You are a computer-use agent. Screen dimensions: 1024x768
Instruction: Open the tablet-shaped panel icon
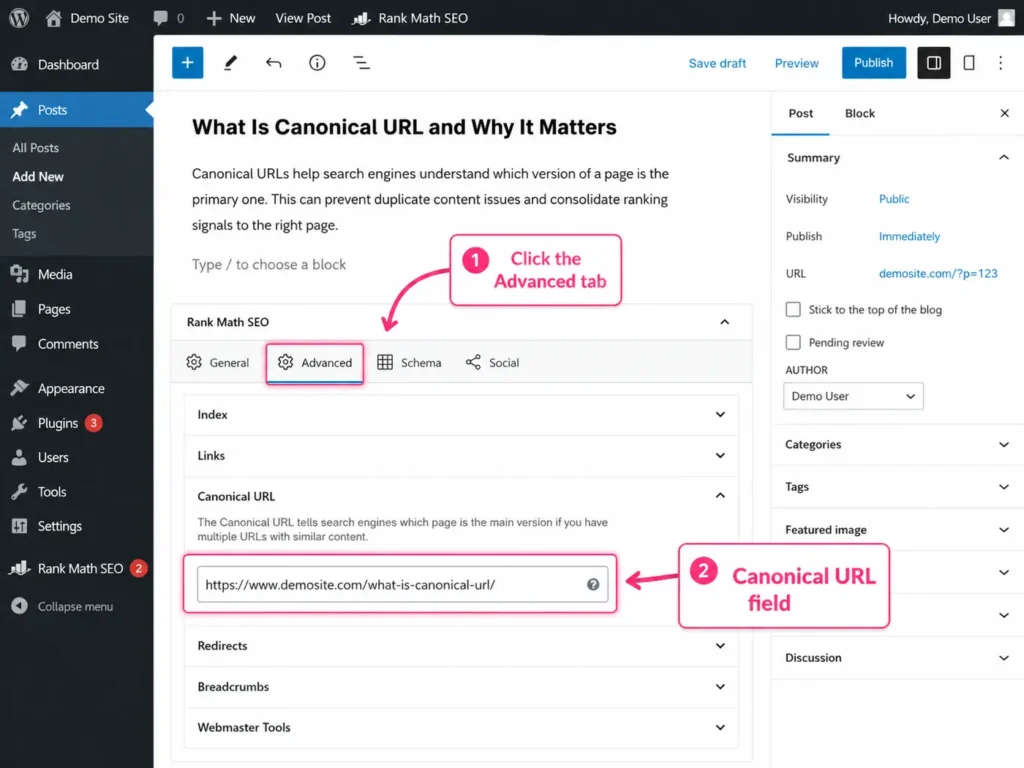(969, 63)
